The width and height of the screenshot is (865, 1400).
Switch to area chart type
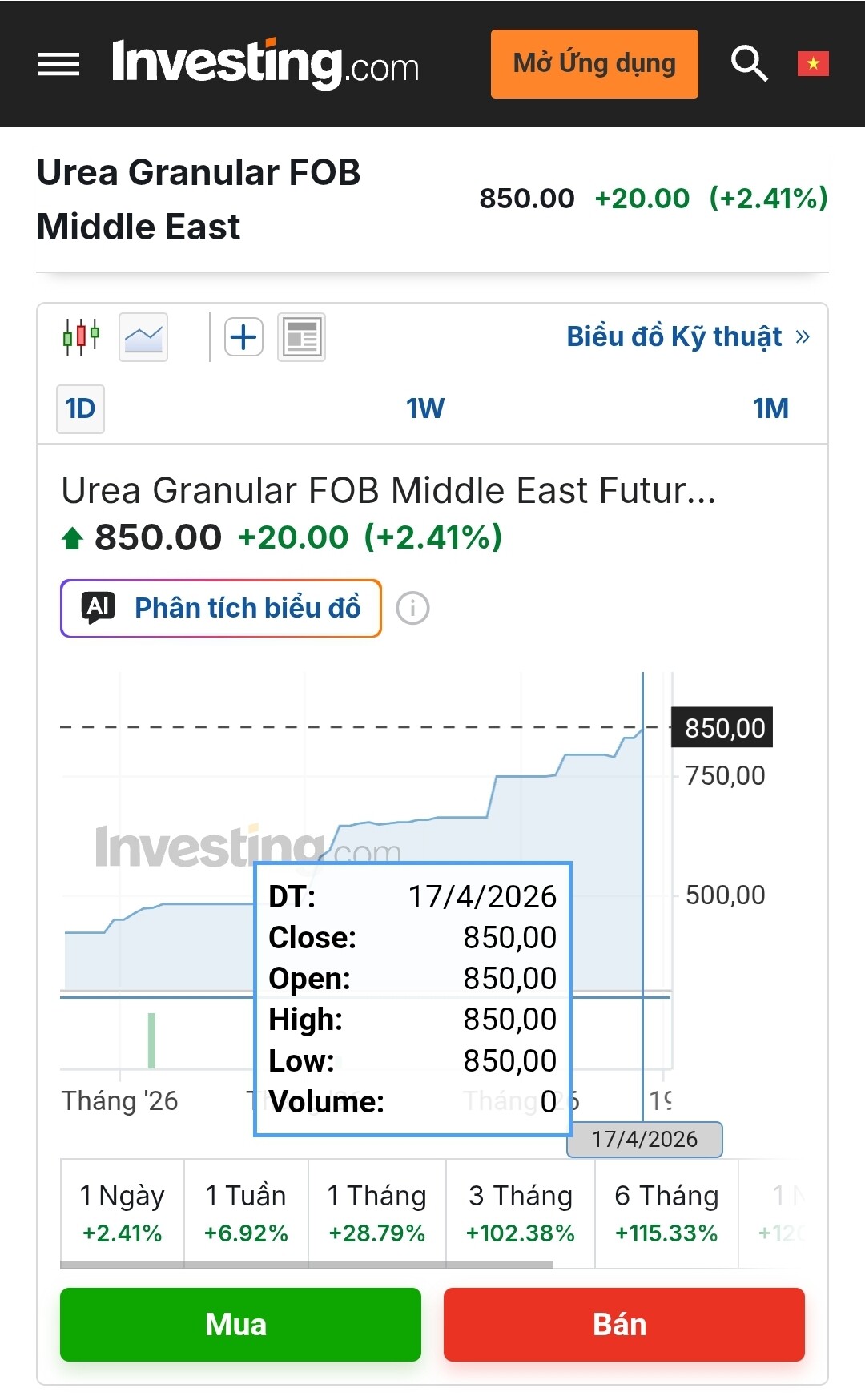[x=143, y=337]
